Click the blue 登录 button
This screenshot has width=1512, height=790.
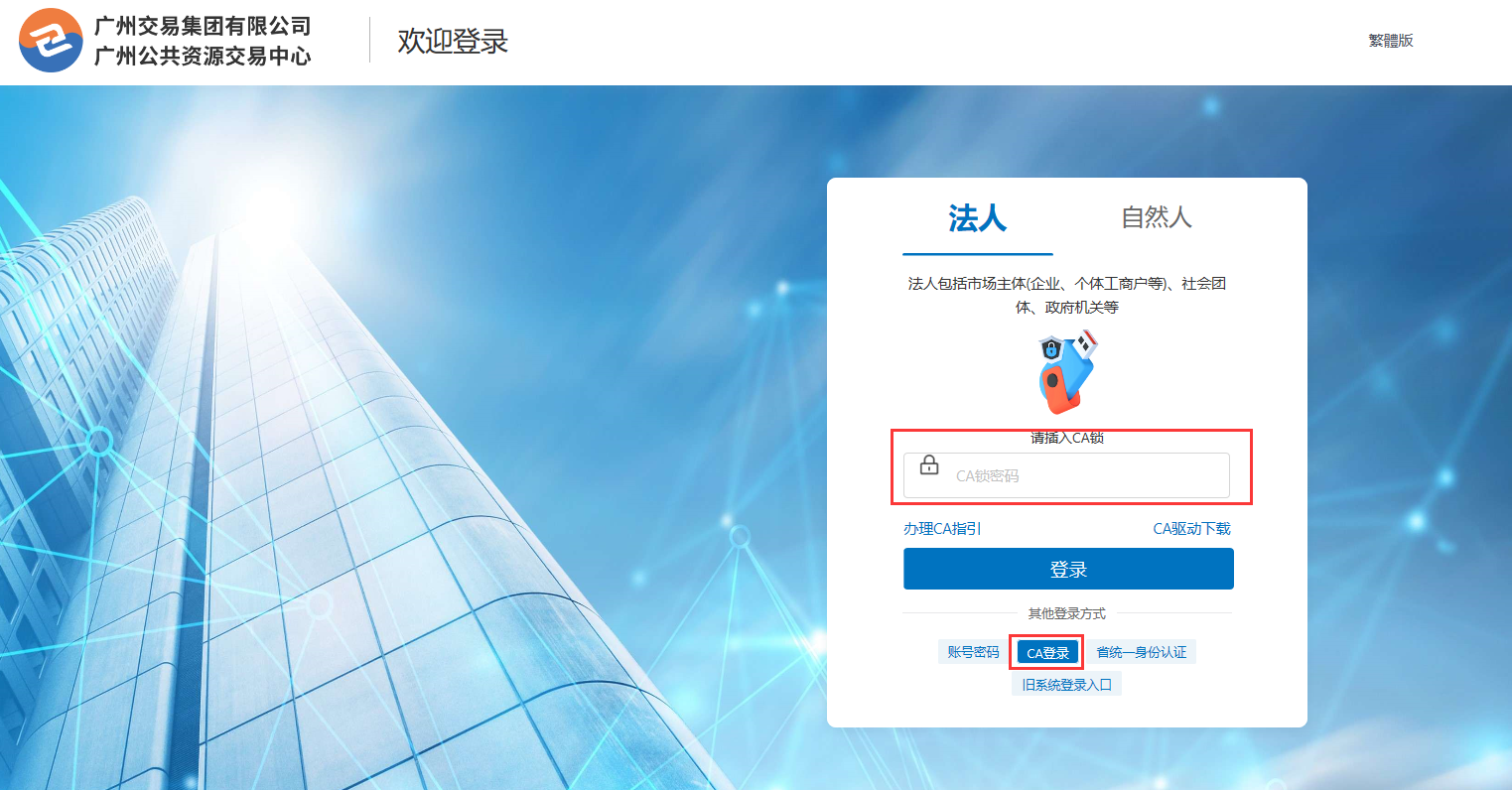(x=1068, y=569)
